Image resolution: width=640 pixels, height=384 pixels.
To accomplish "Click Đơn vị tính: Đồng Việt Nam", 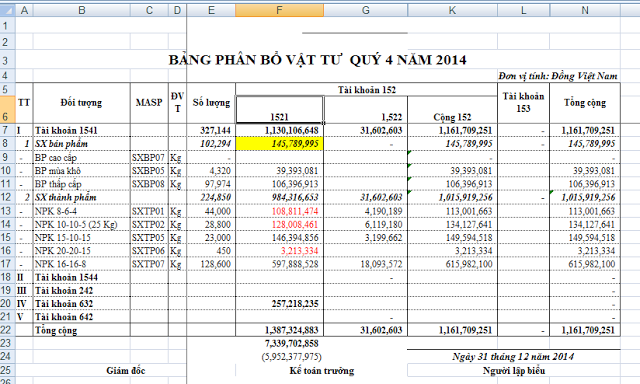I will pos(558,76).
